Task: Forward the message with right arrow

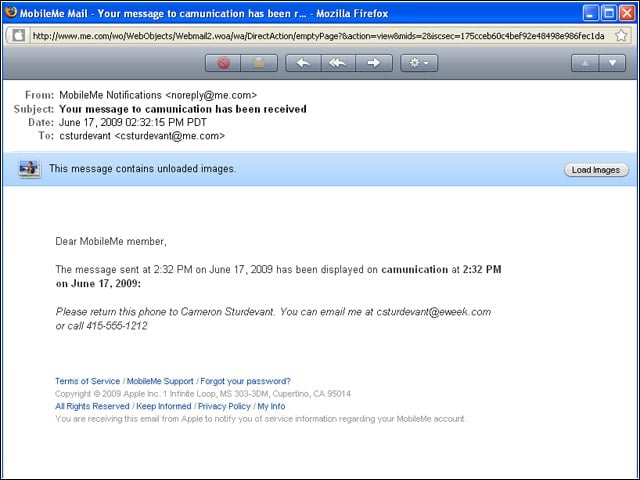Action: (374, 63)
